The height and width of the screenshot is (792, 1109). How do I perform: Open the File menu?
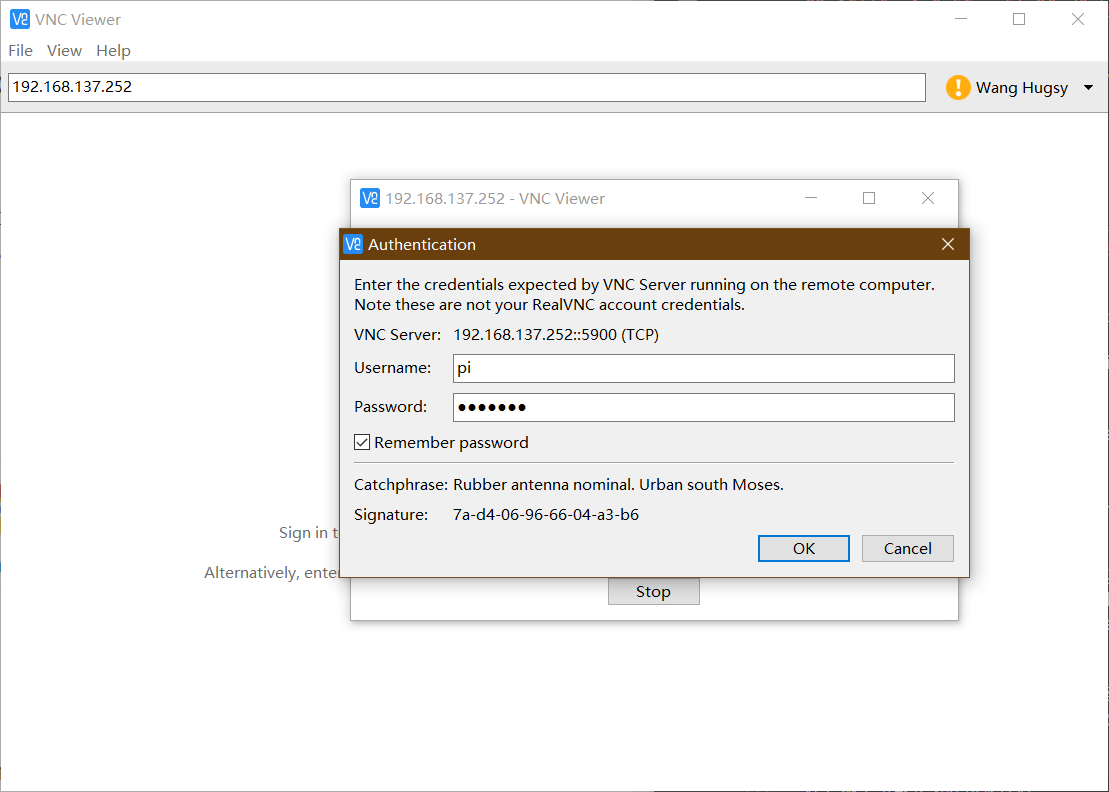[x=21, y=51]
